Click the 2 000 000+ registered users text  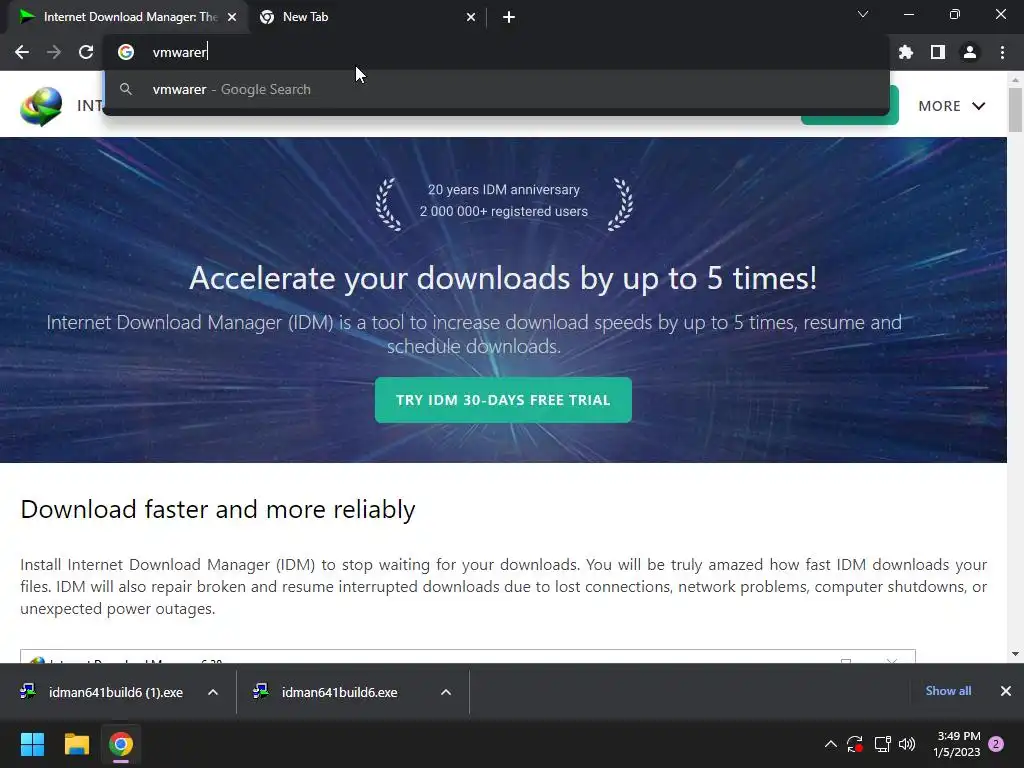(504, 212)
